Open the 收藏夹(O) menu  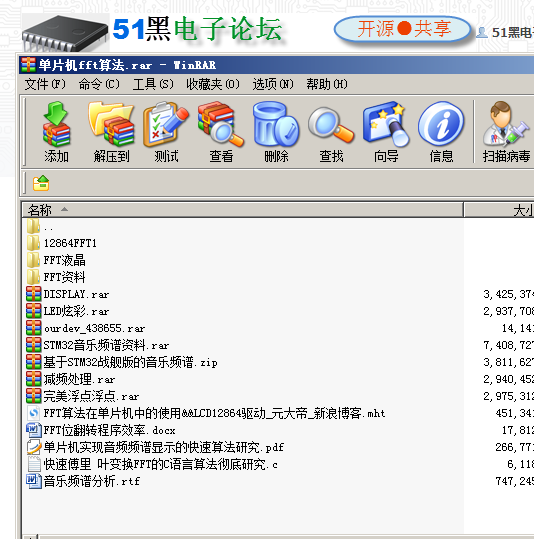[213, 84]
